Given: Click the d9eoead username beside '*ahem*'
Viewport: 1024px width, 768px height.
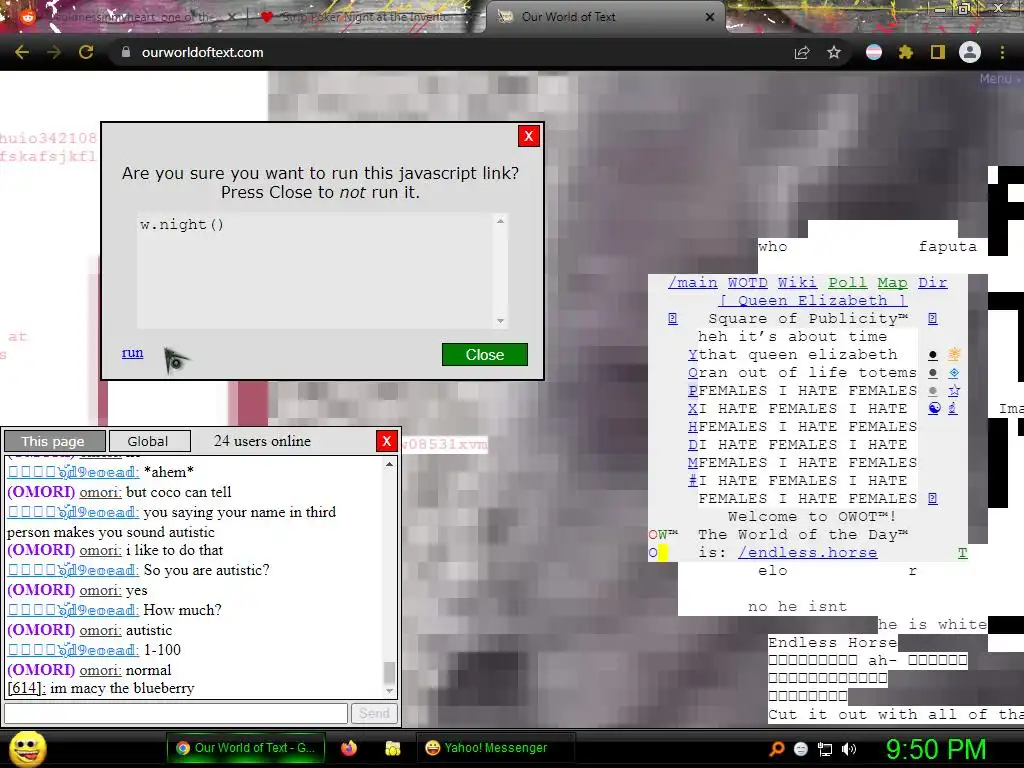Looking at the screenshot, I should click(72, 472).
